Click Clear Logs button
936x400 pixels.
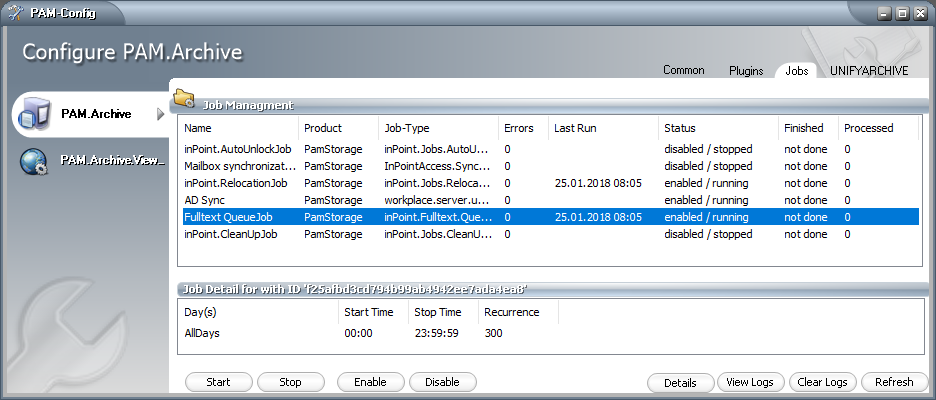(x=823, y=382)
